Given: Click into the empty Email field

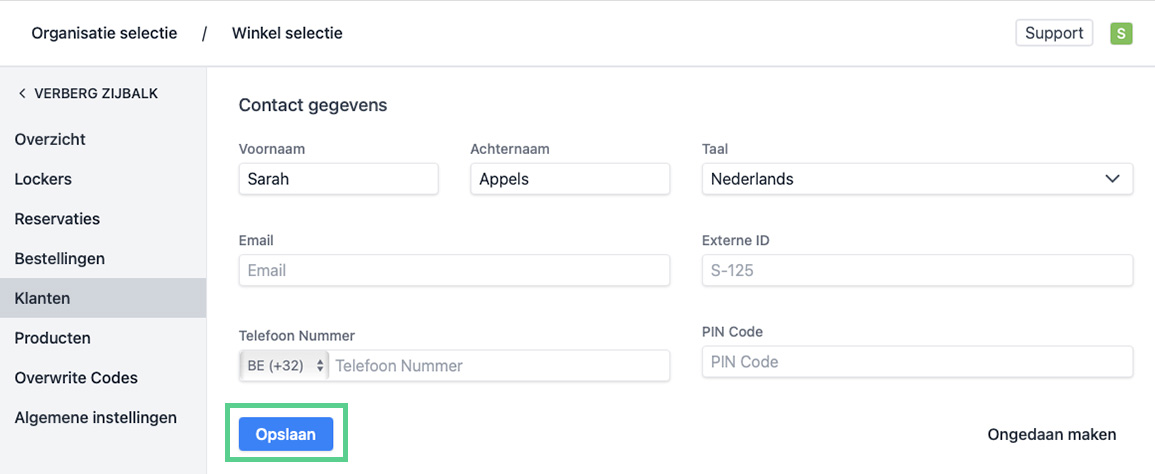Looking at the screenshot, I should (x=454, y=270).
